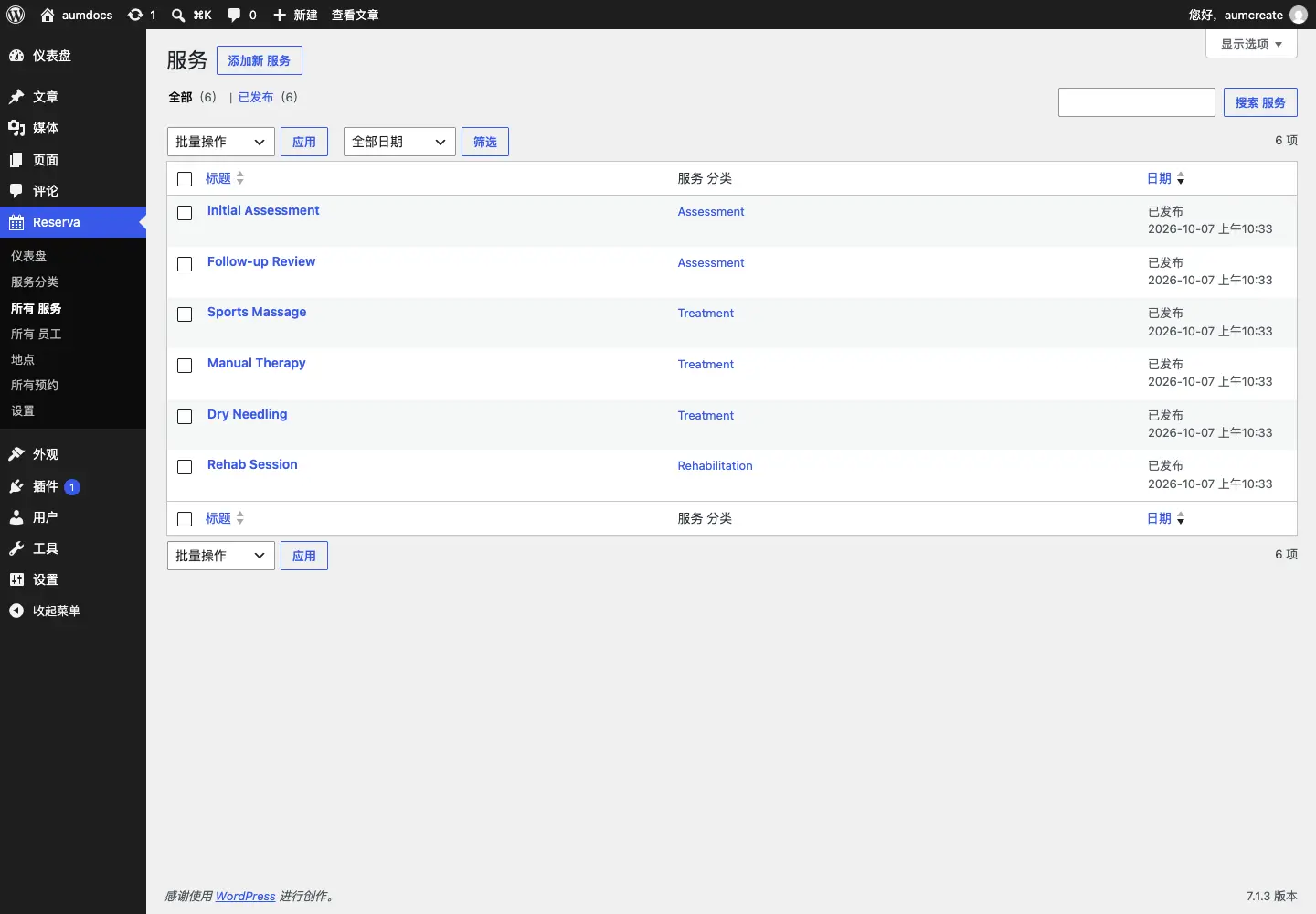1316x914 pixels.
Task: Open 所有预约 in the Reserva submenu
Action: 35,385
